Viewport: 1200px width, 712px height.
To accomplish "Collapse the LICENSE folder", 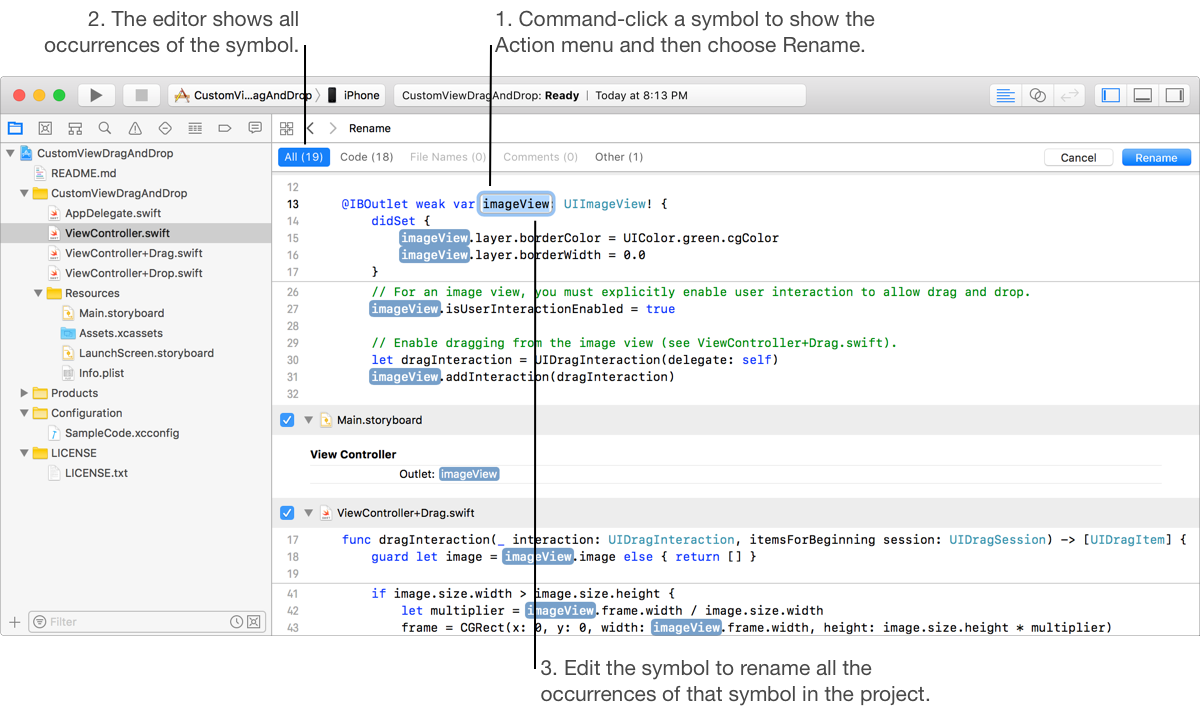I will pyautogui.click(x=24, y=453).
